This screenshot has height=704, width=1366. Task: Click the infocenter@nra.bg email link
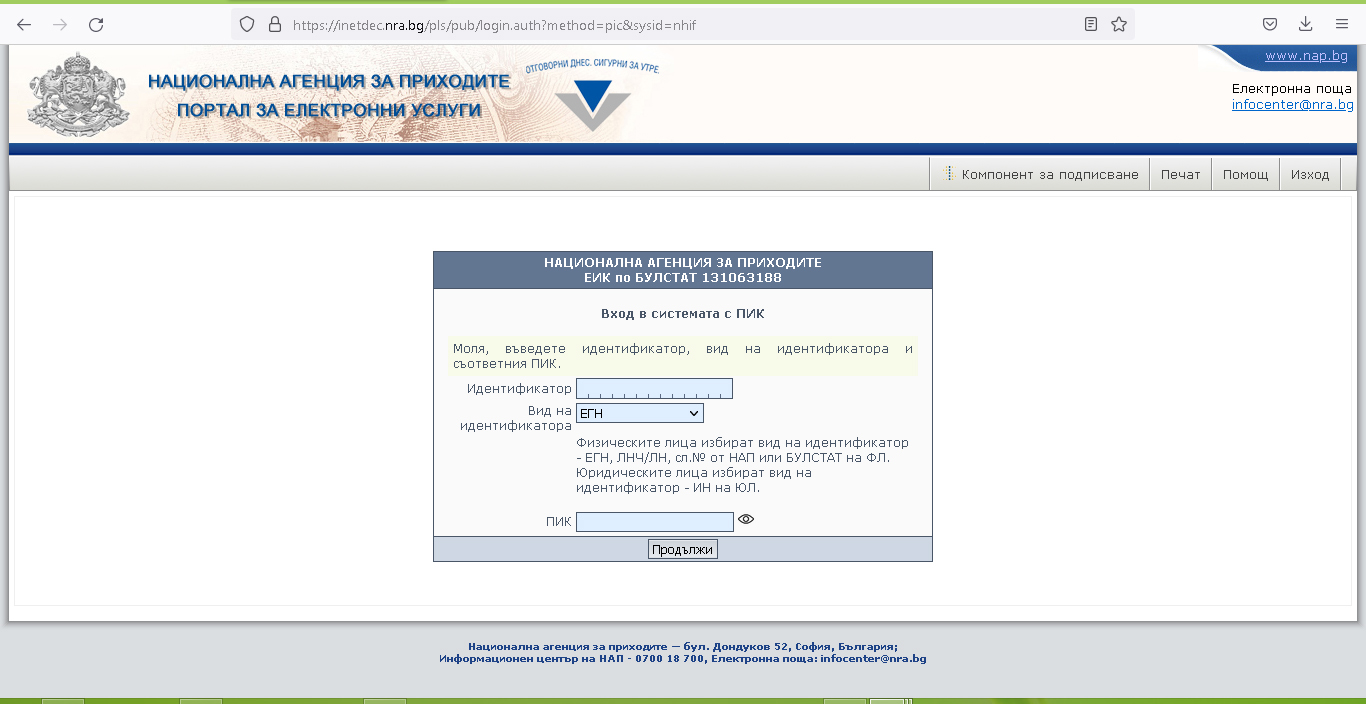pyautogui.click(x=1293, y=104)
